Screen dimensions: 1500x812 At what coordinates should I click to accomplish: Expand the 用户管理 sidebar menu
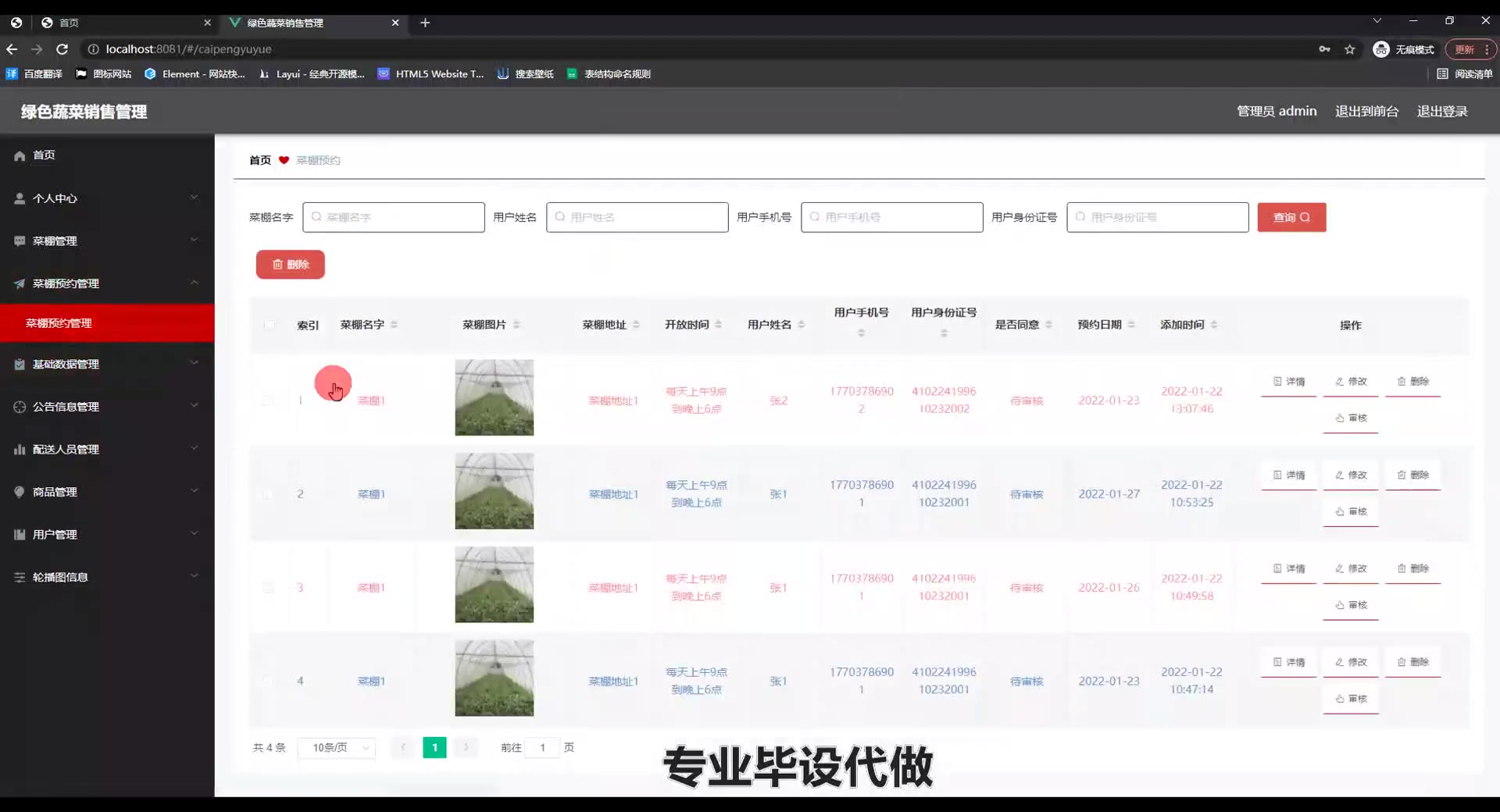[x=107, y=534]
